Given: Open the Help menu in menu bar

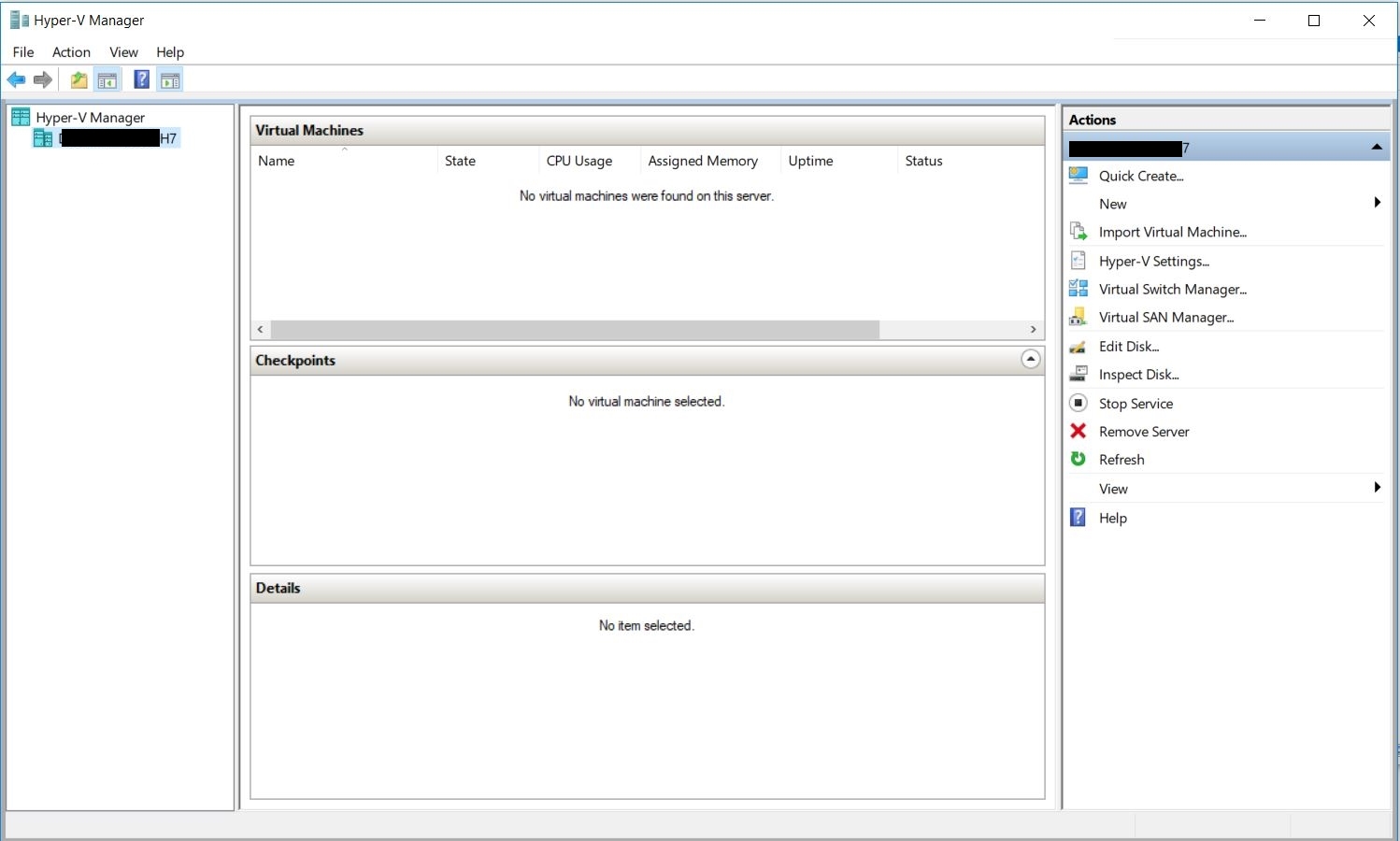Looking at the screenshot, I should coord(170,52).
